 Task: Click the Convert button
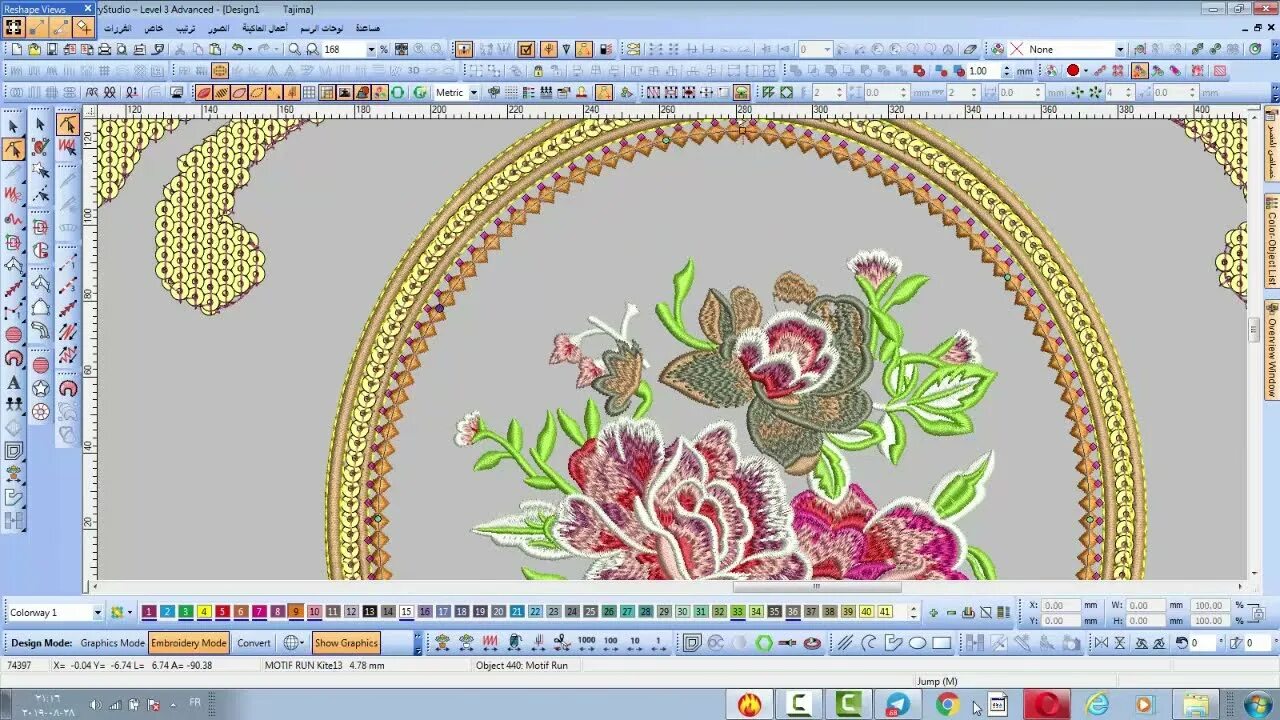[254, 643]
